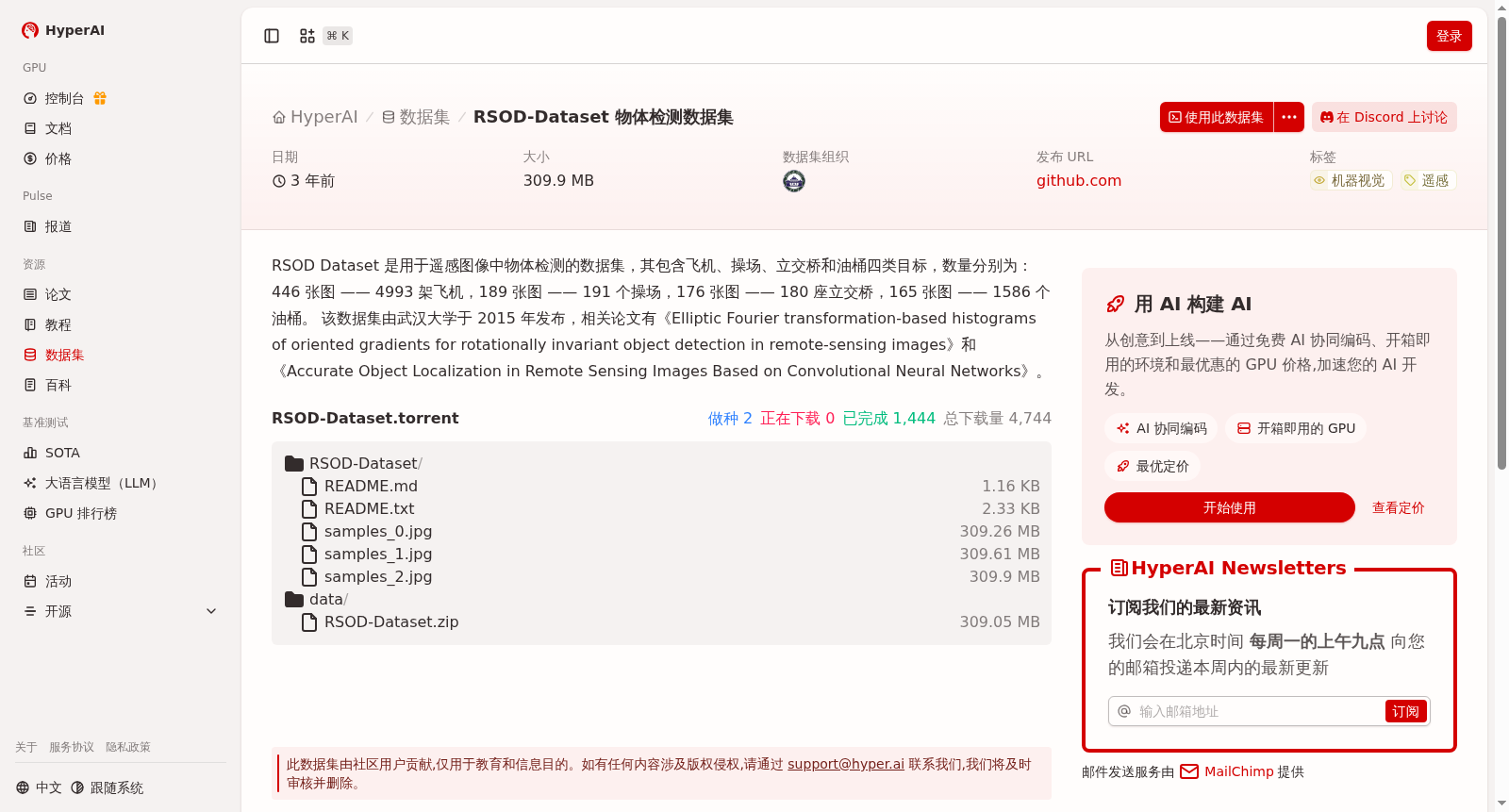Viewport: 1509px width, 812px height.
Task: Focus the 输入邮箱地址 email field
Action: [1257, 711]
